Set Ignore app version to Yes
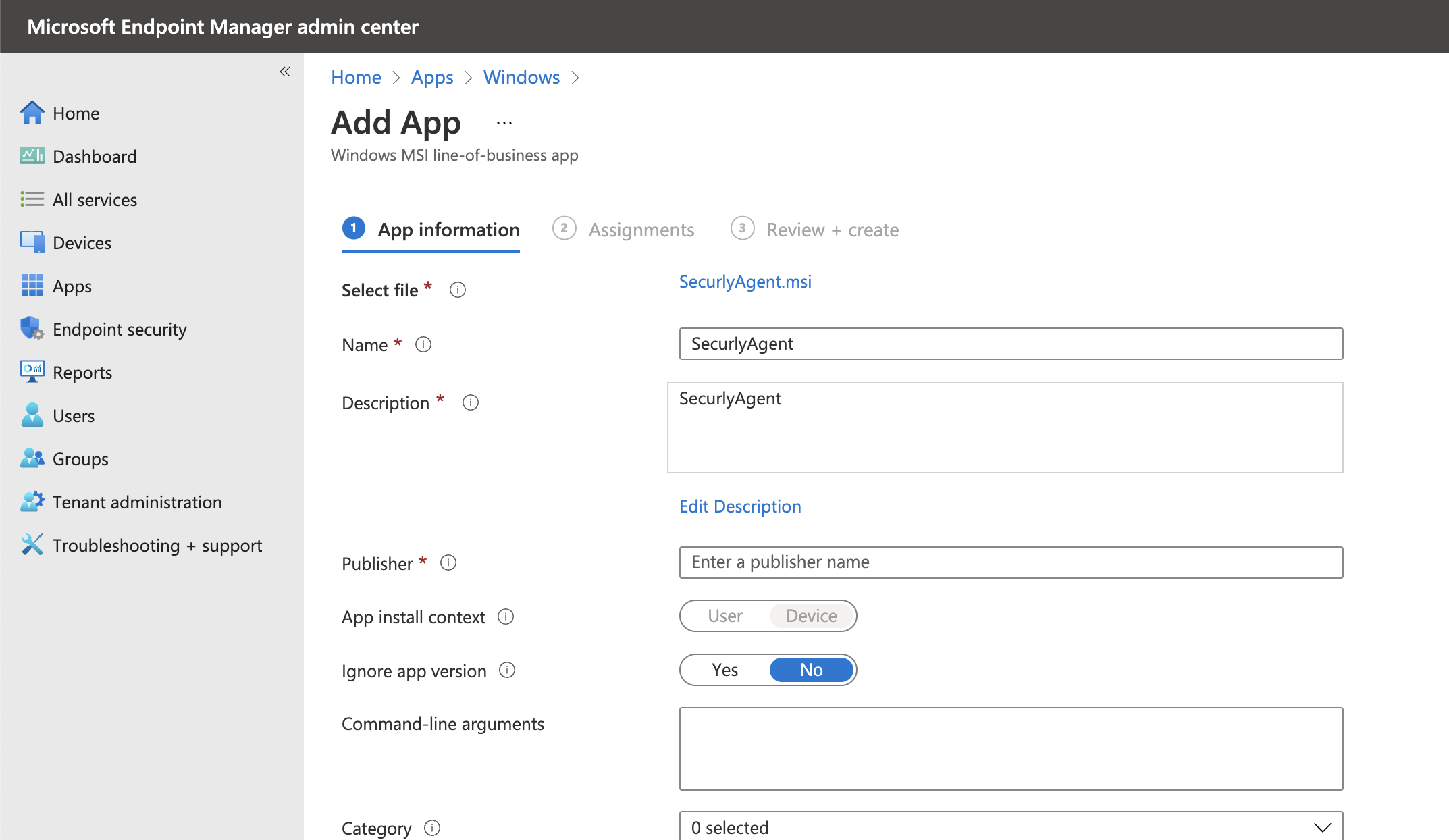 [725, 670]
